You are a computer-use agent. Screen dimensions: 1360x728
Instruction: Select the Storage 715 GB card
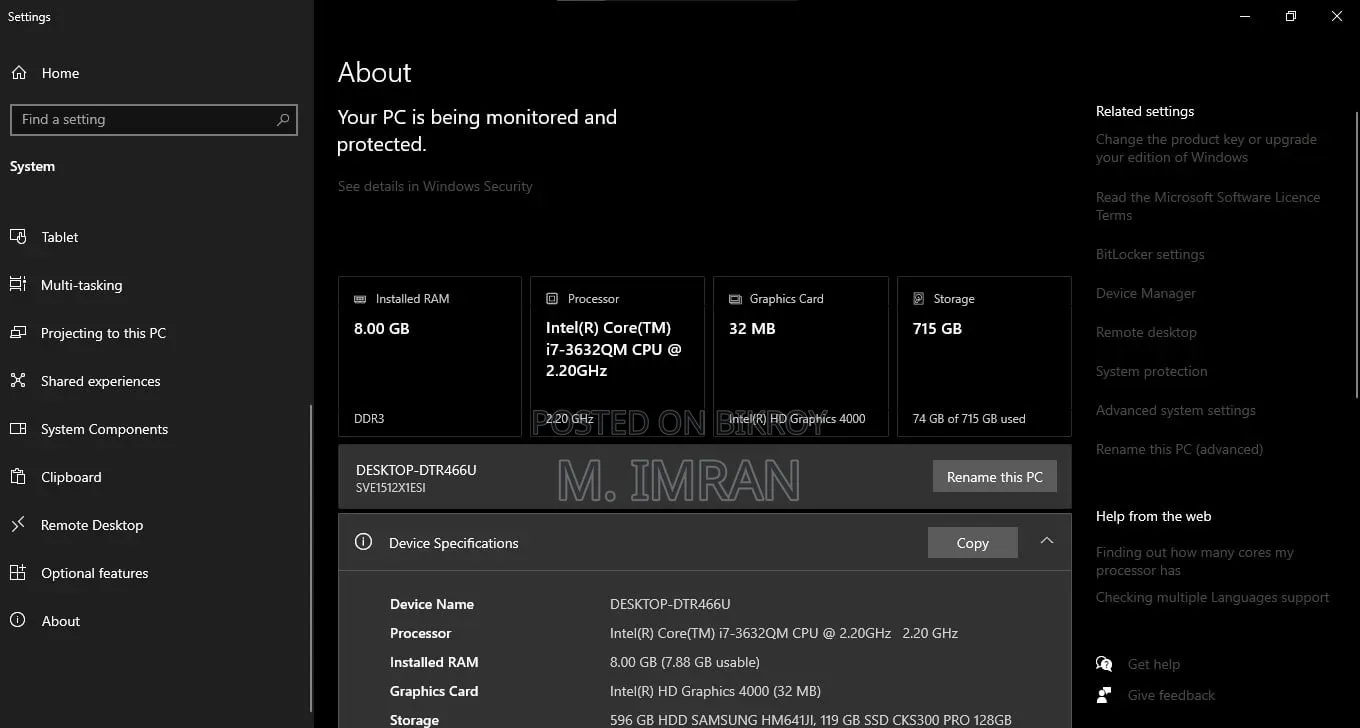coord(984,357)
